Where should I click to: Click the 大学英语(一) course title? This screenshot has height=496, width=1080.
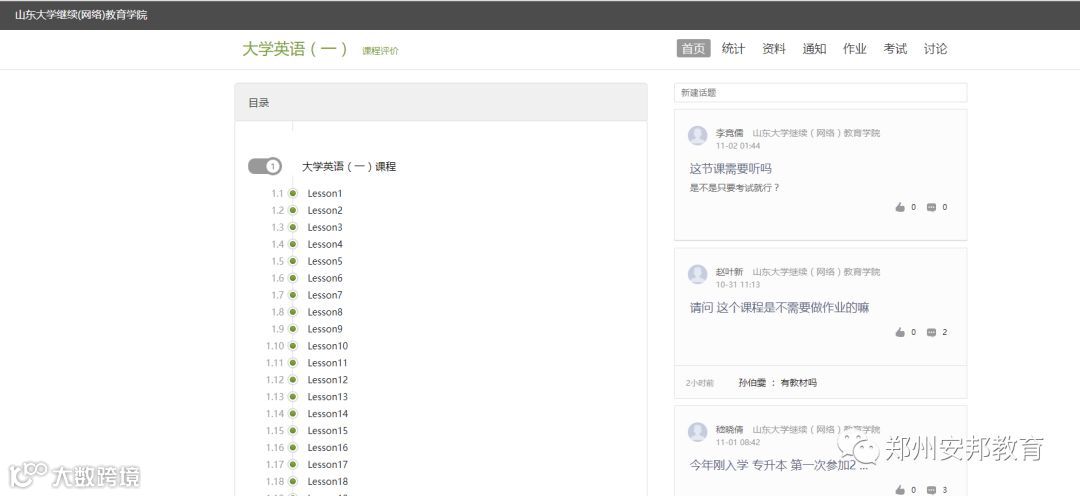295,49
